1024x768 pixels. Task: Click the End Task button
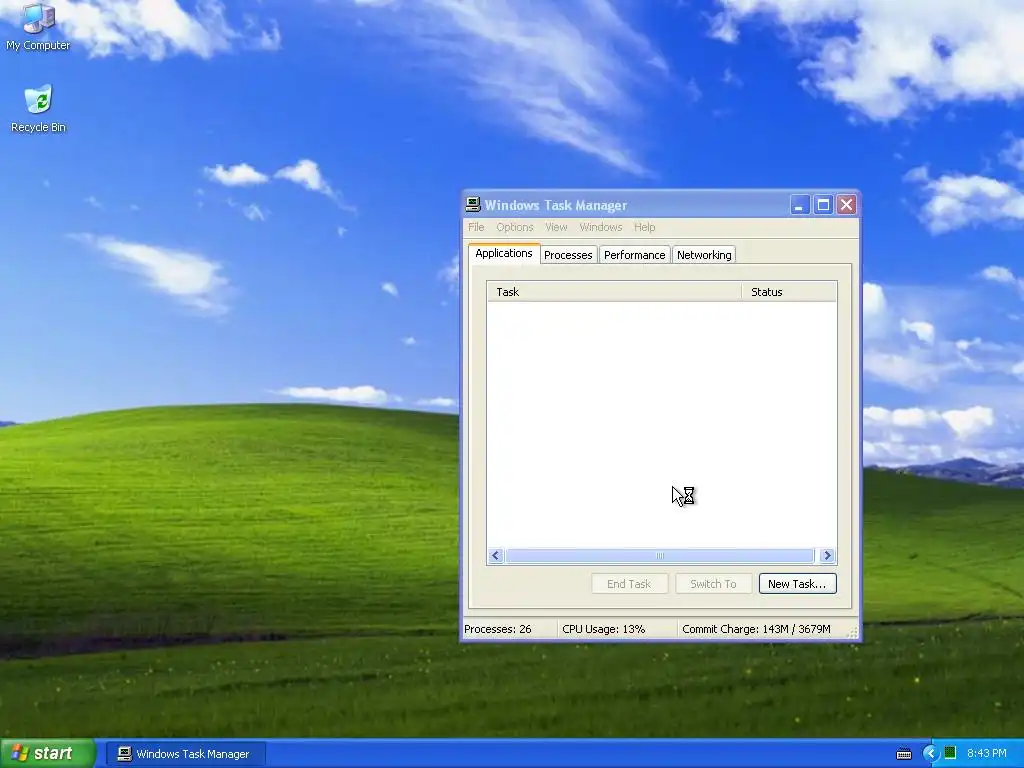click(x=630, y=584)
